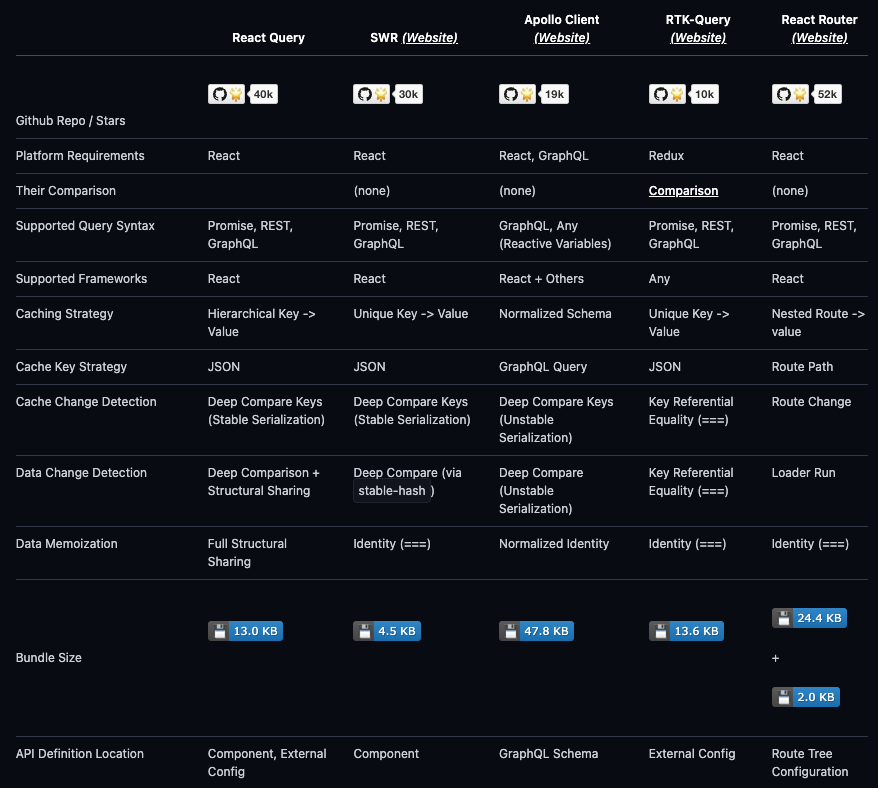Open the 2.0 KB bundle size badge
The height and width of the screenshot is (788, 878).
click(806, 697)
